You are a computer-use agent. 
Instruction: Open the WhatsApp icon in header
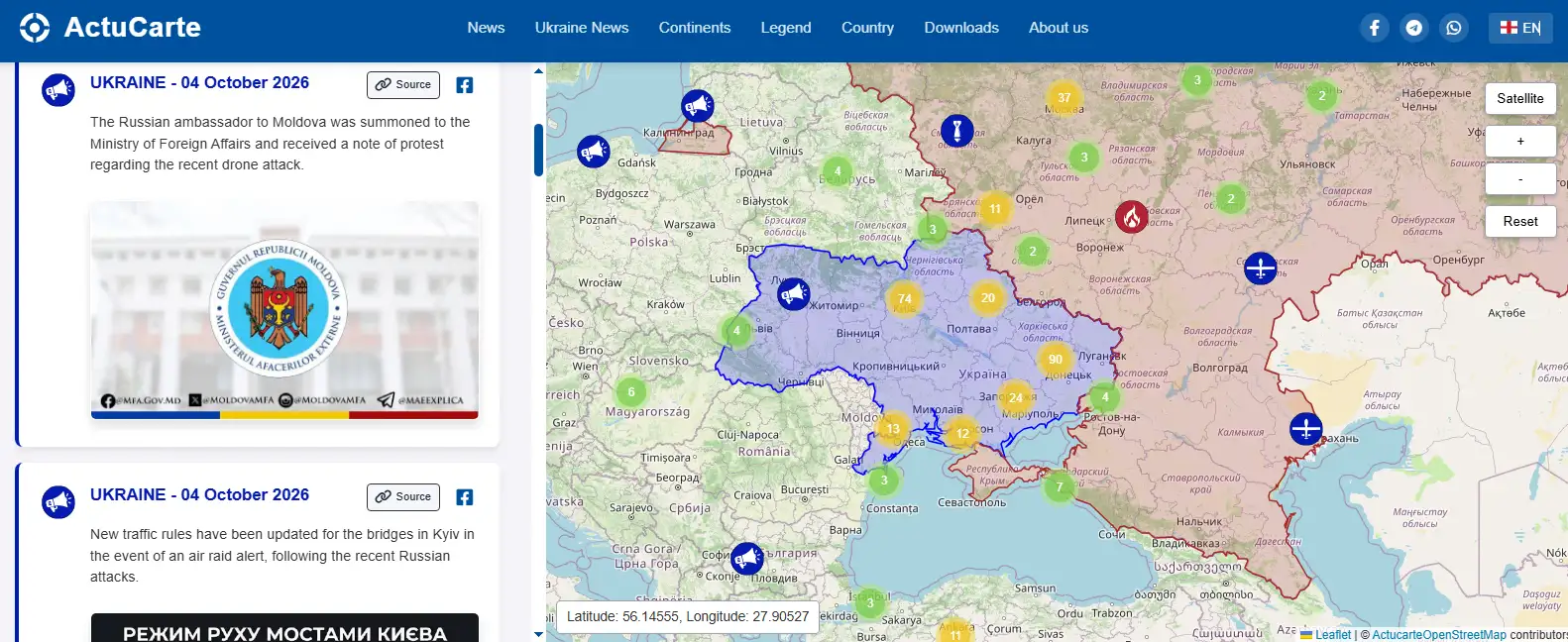[1454, 28]
